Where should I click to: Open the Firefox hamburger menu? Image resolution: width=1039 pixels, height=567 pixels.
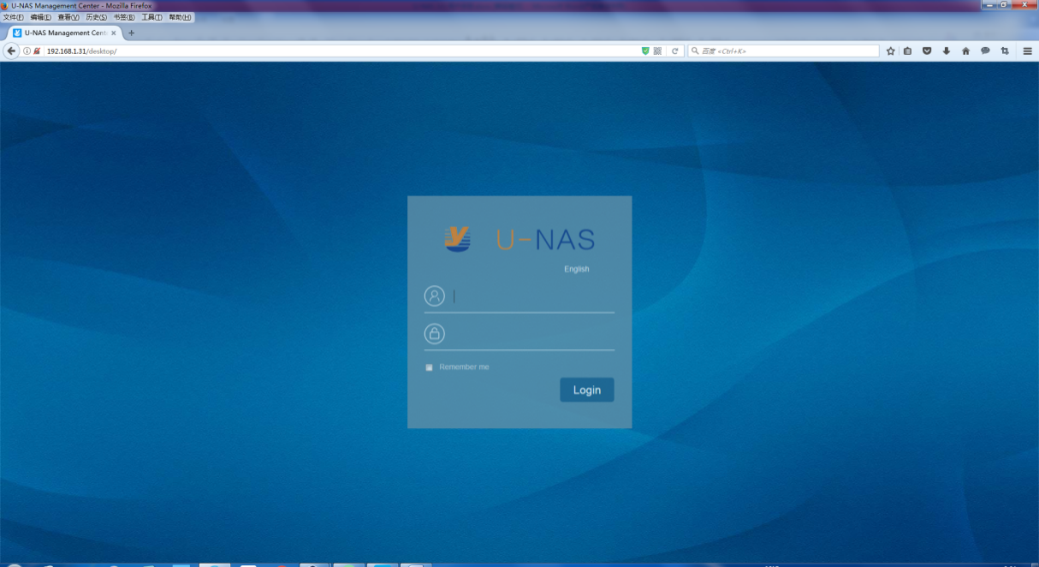click(x=1027, y=51)
